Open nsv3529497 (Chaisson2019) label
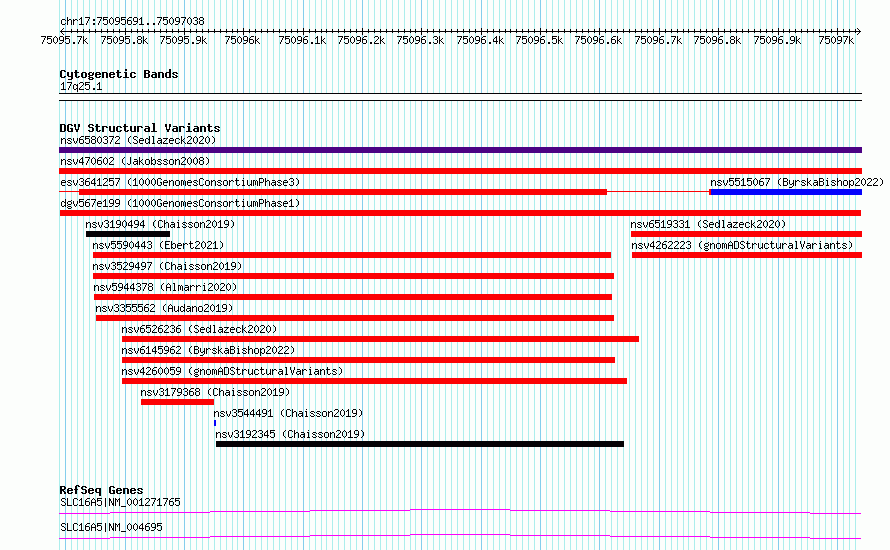Screen dimensions: 890x550 pyautogui.click(x=167, y=266)
